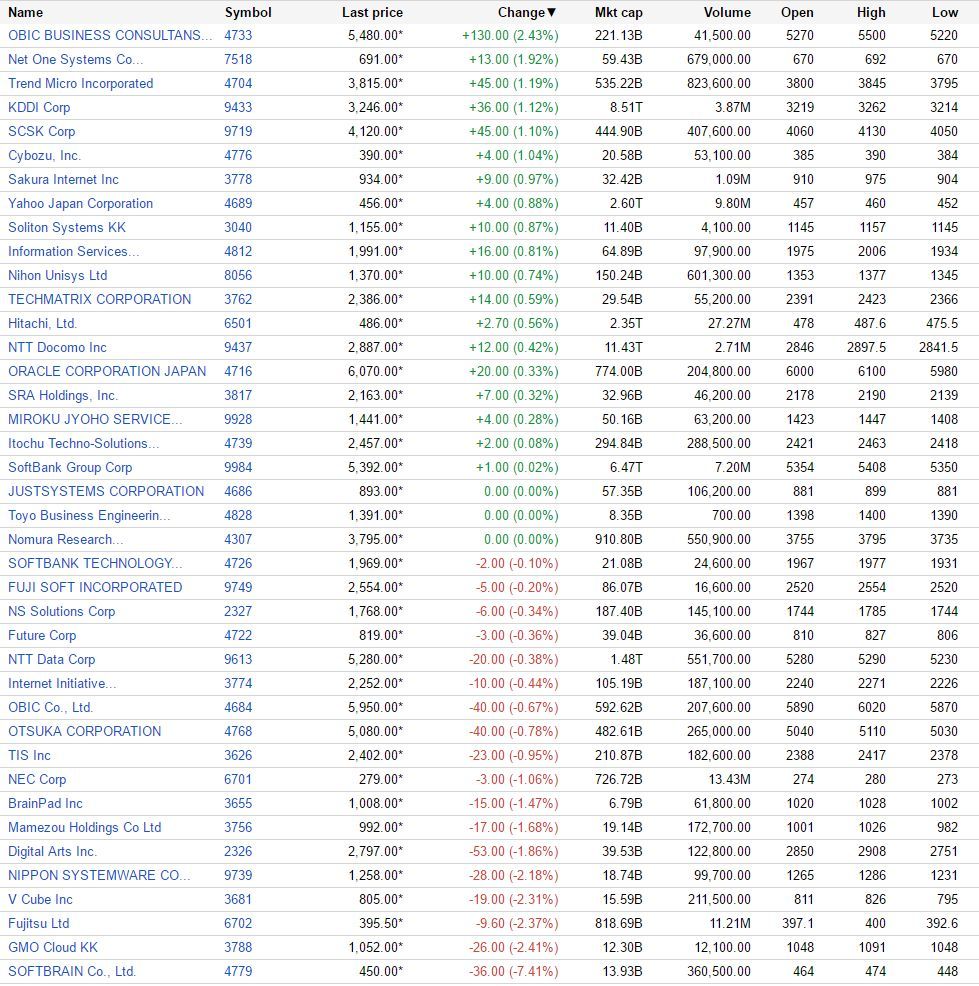The width and height of the screenshot is (979, 986).
Task: Open Future Corp link
Action: coord(41,636)
